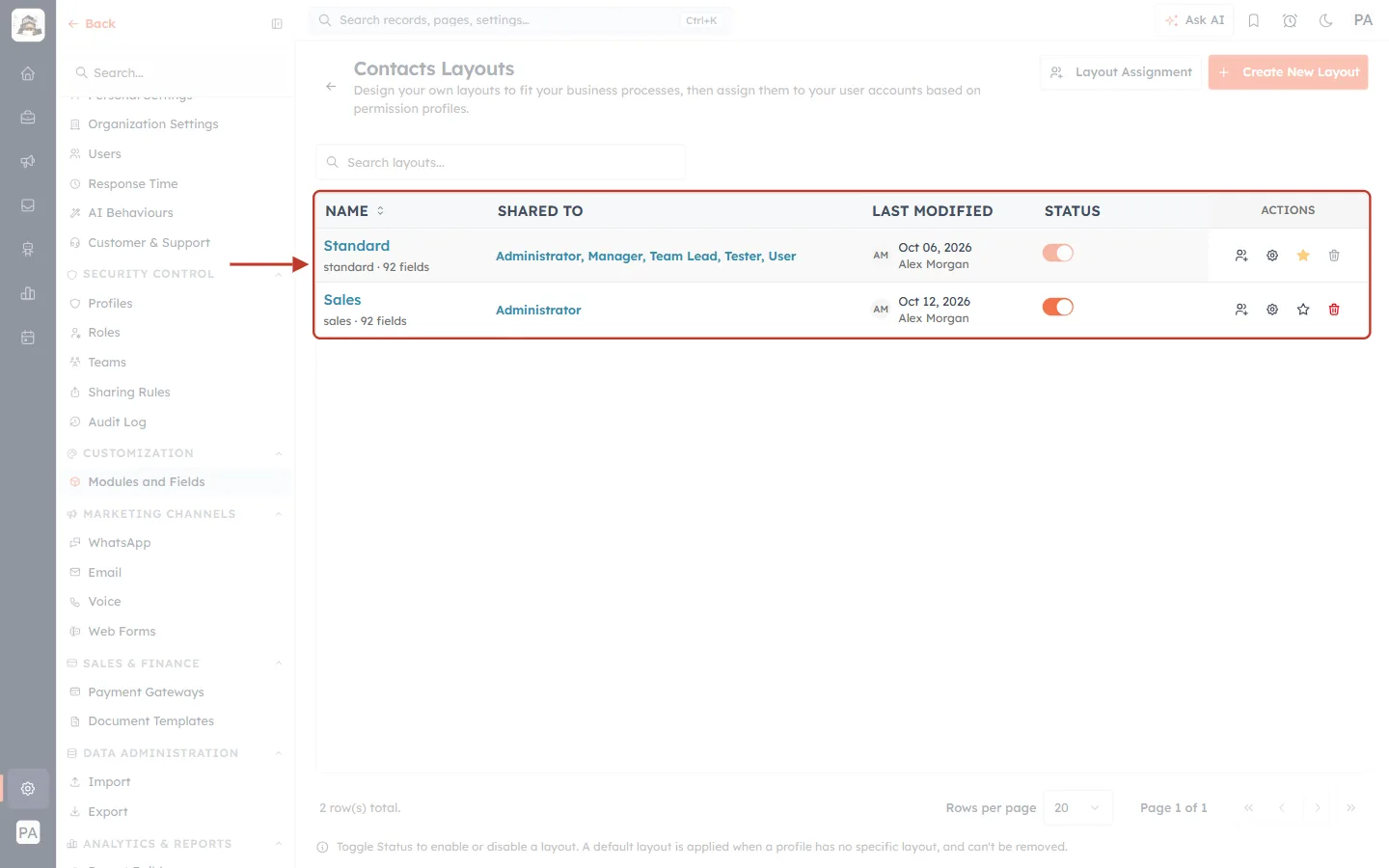Focus the global search records field

click(x=521, y=20)
